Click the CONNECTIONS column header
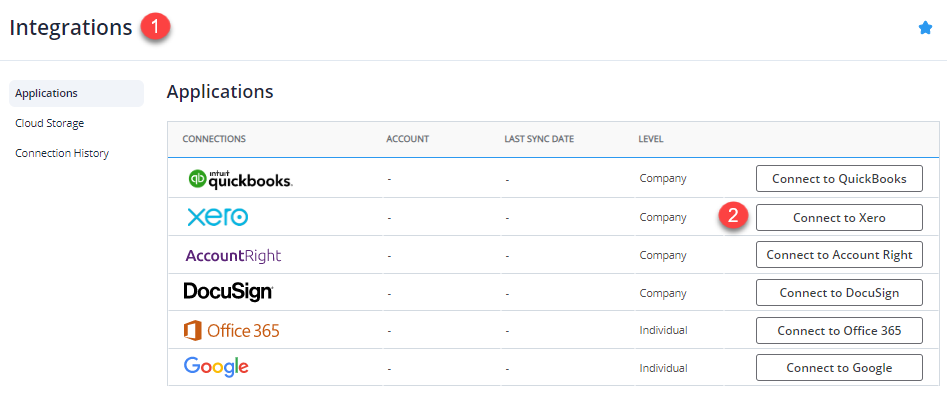Viewport: 947px width, 416px height. tap(214, 139)
